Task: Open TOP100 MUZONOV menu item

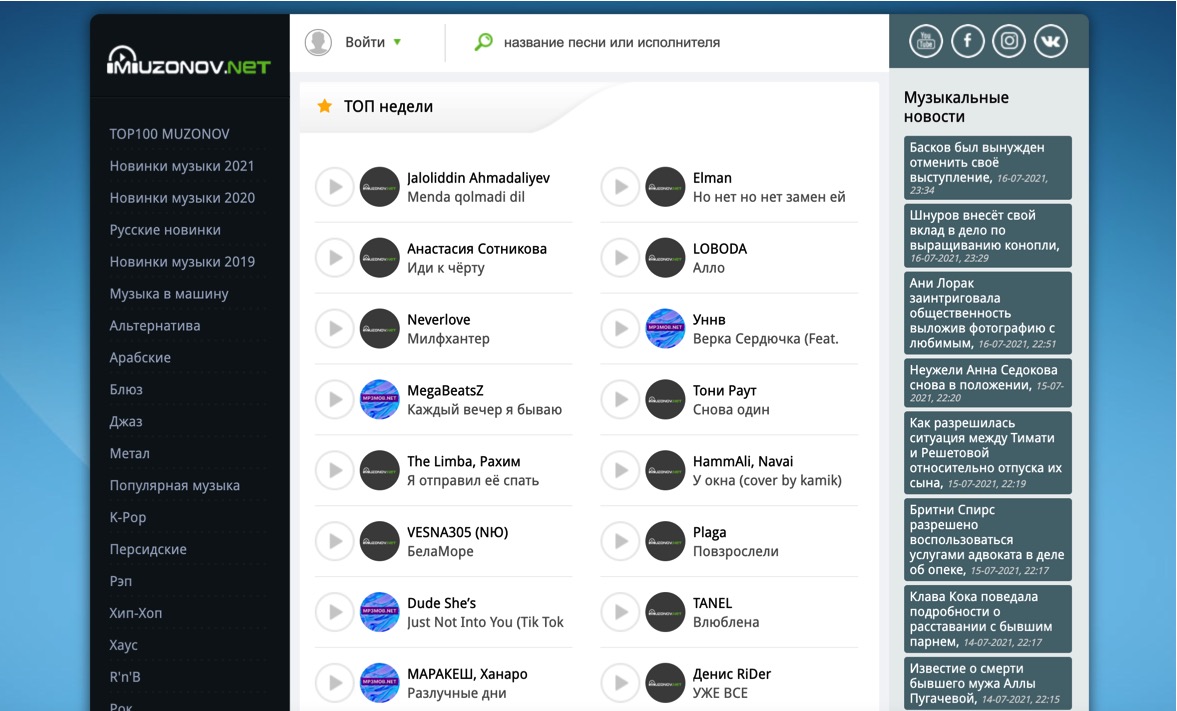Action: click(170, 134)
